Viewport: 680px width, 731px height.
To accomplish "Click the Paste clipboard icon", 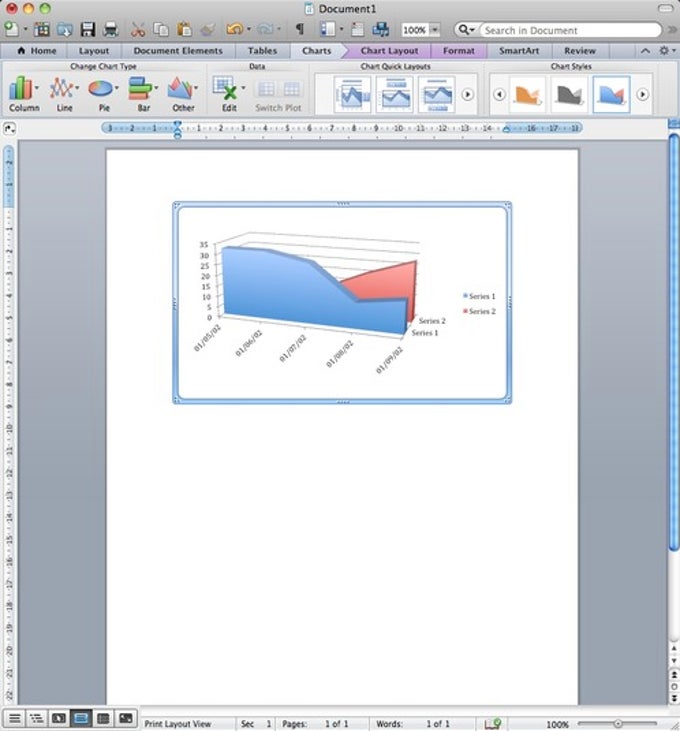I will click(185, 30).
